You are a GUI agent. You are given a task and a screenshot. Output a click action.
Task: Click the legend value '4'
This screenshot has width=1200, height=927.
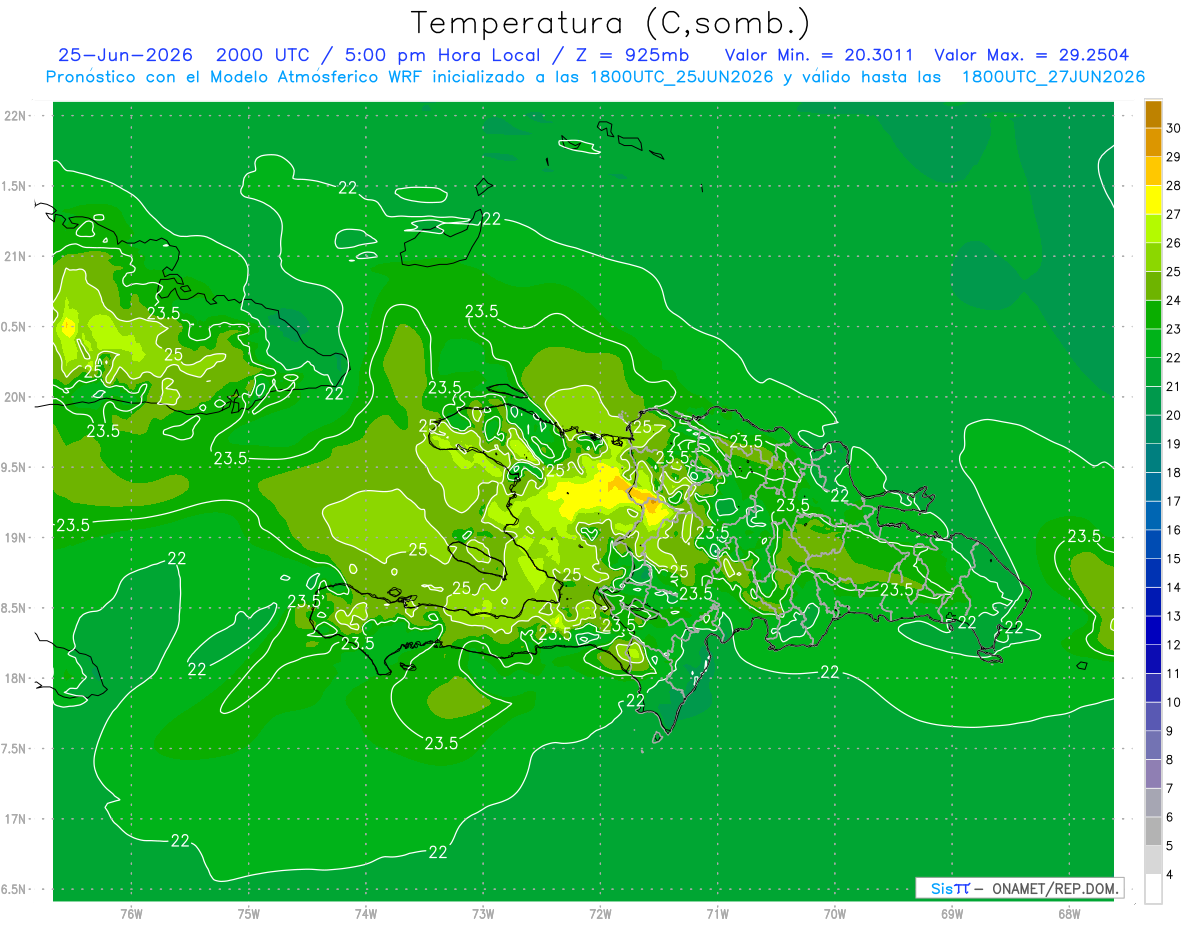click(x=1171, y=874)
